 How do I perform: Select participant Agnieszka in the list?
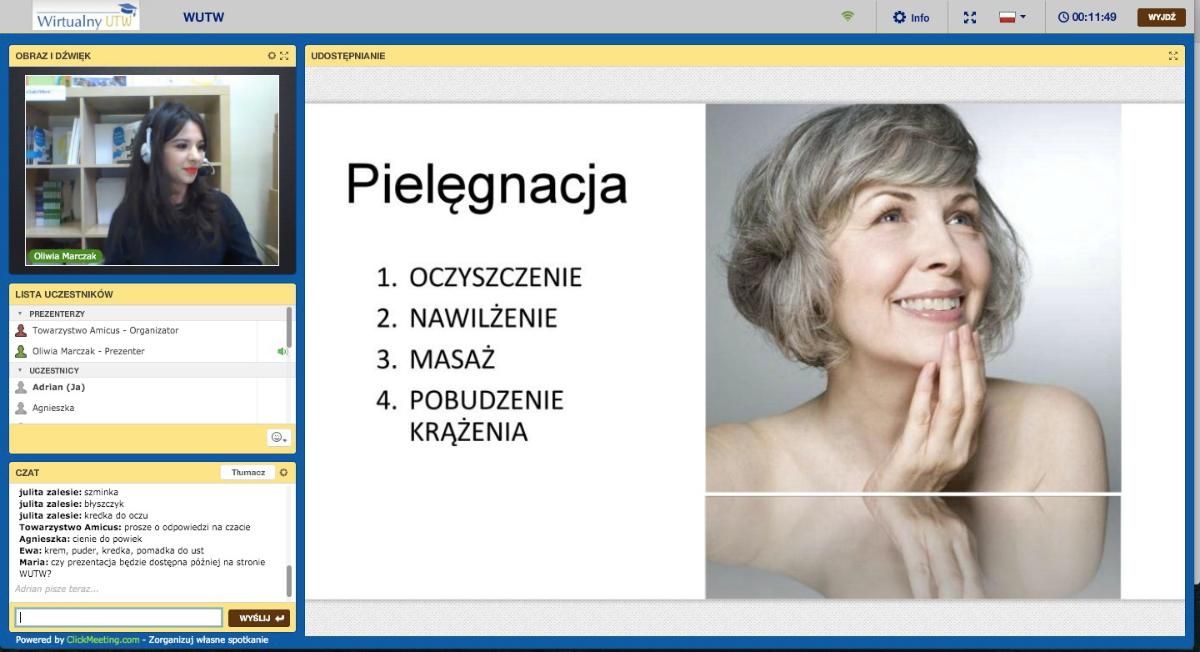[53, 408]
